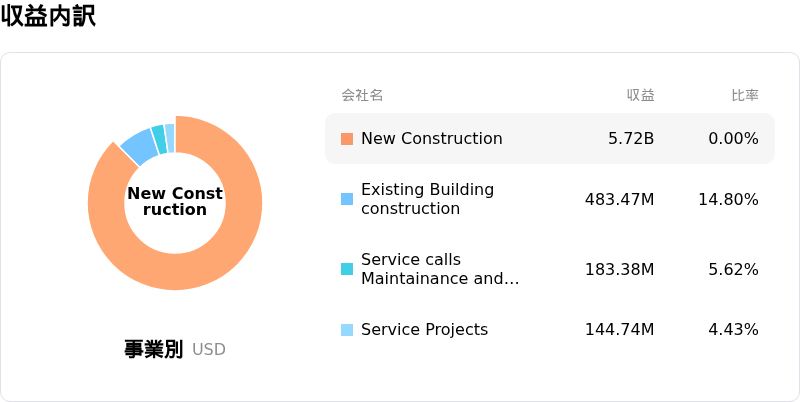The image size is (800, 402).
Task: Click the teal Service calls legend swatch
Action: [x=347, y=269]
